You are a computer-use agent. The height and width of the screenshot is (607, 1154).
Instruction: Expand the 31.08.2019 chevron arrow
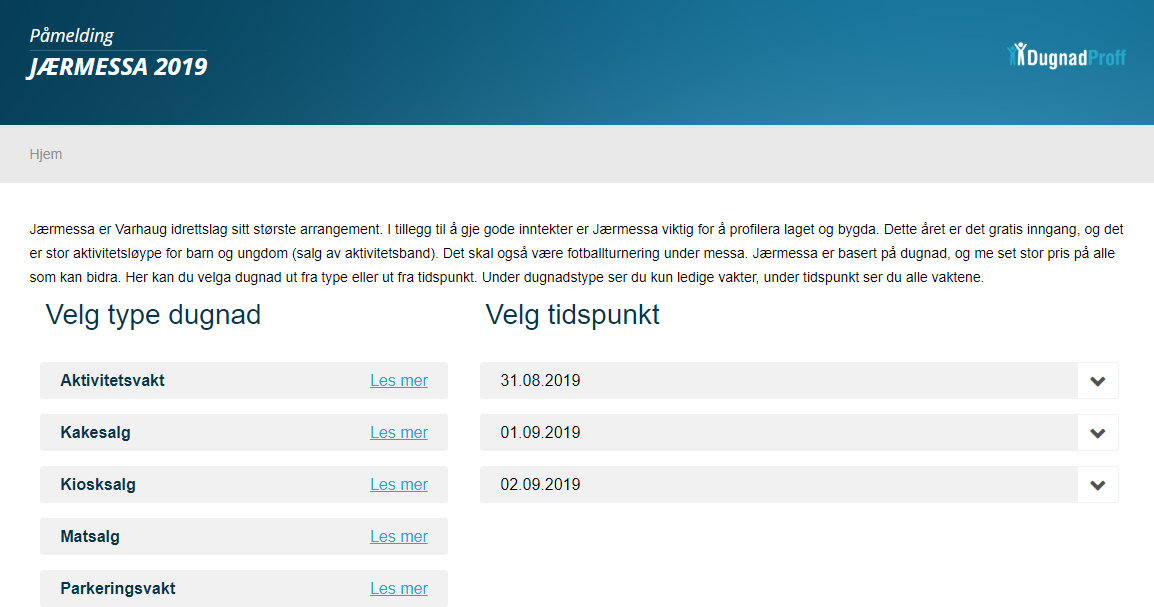[1097, 381]
